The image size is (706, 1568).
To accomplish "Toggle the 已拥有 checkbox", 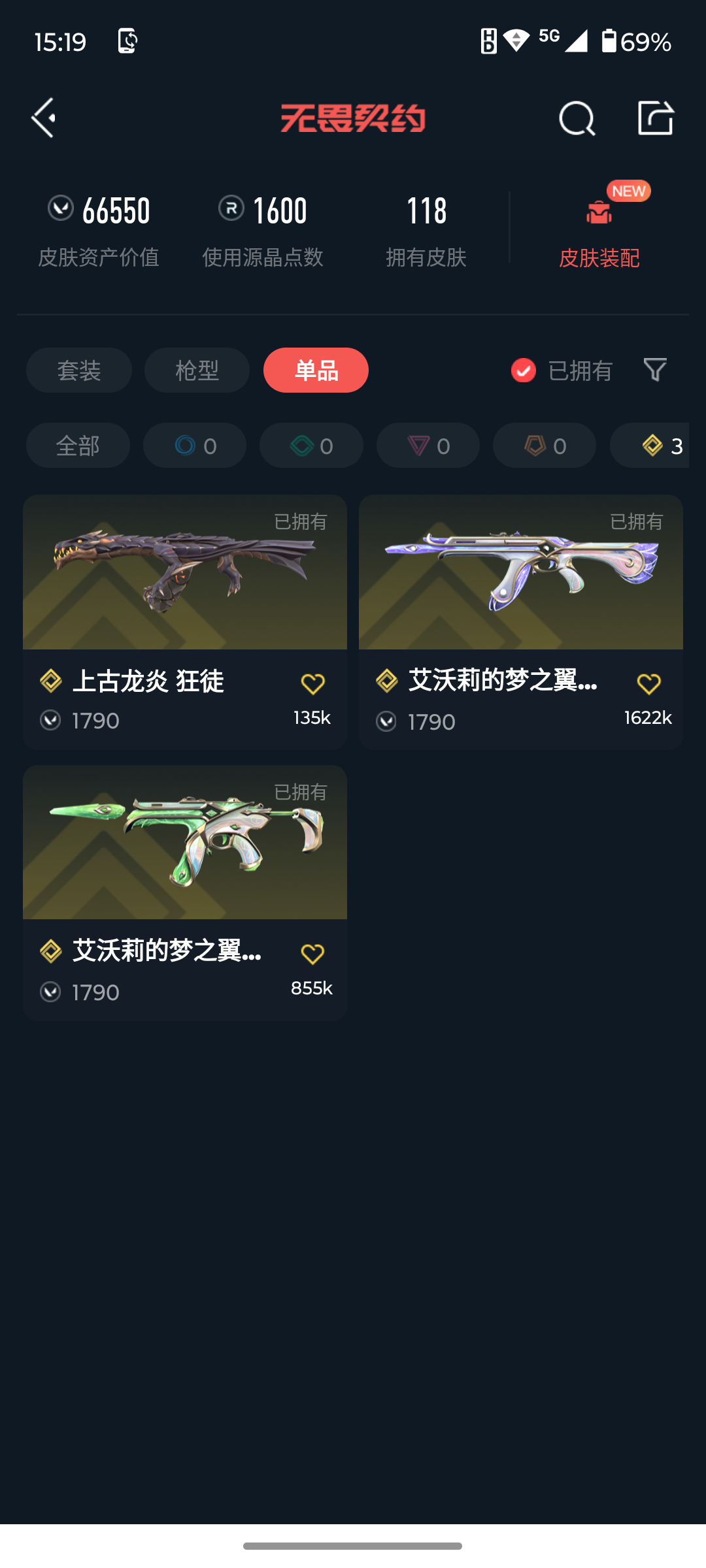I will [x=523, y=370].
